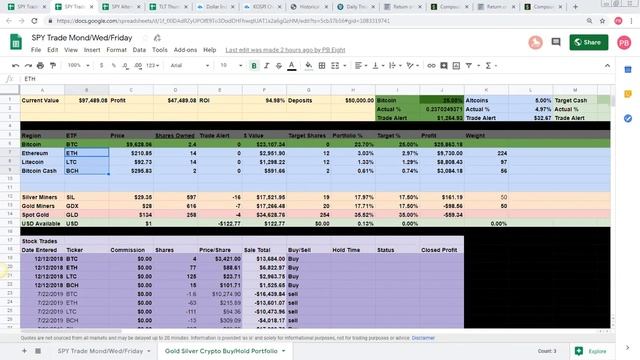The height and width of the screenshot is (360, 640).
Task: Format as percent icon
Action: click(x=113, y=66)
